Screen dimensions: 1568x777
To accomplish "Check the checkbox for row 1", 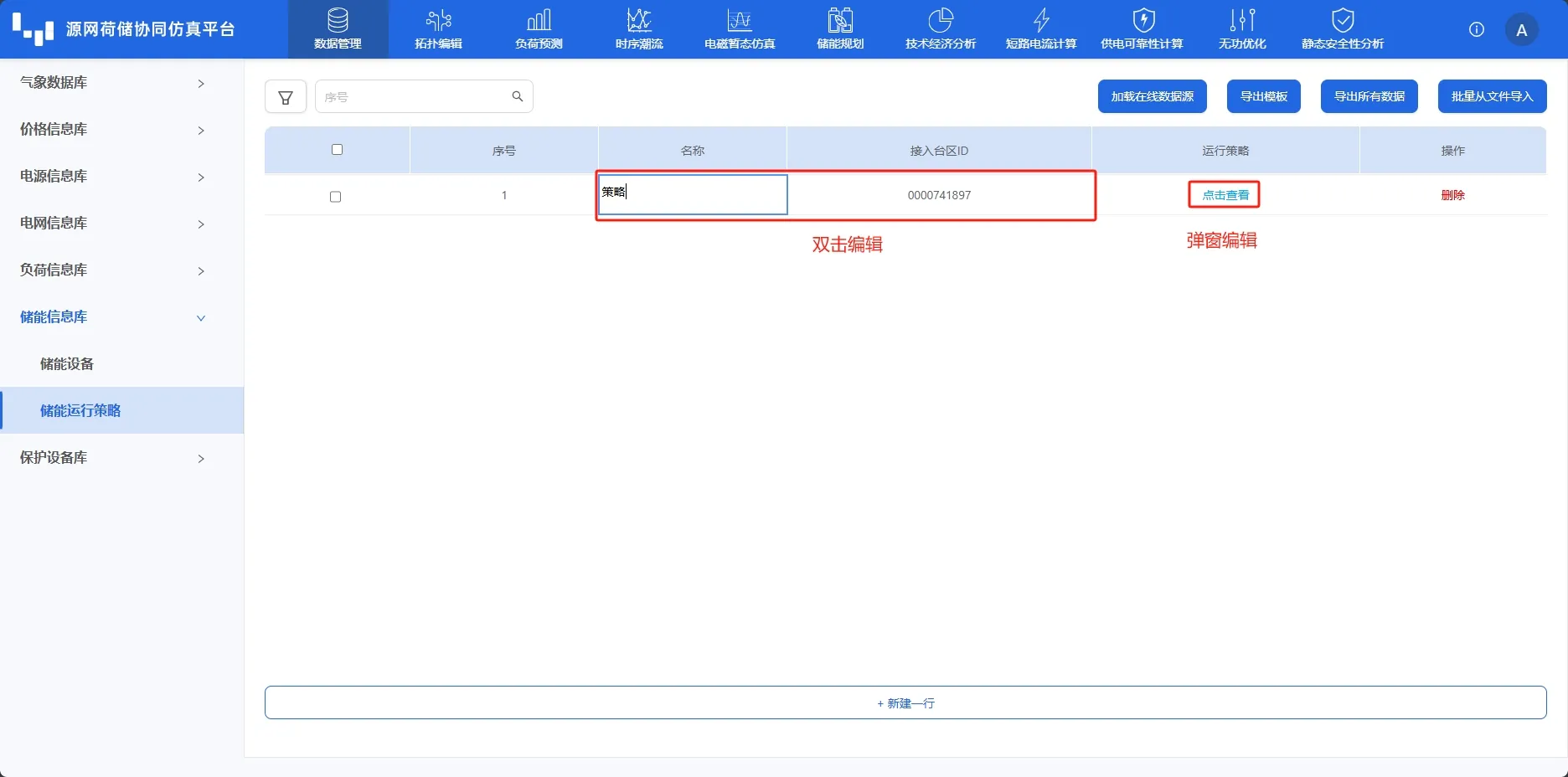I will pos(336,197).
